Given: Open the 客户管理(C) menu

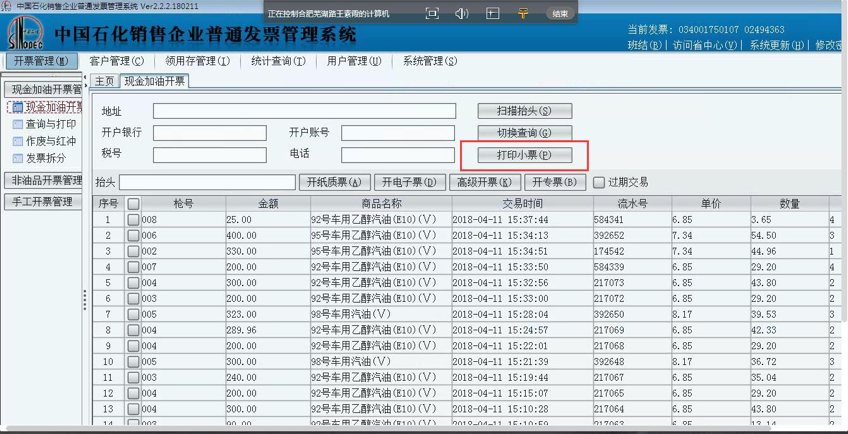Looking at the screenshot, I should [117, 61].
